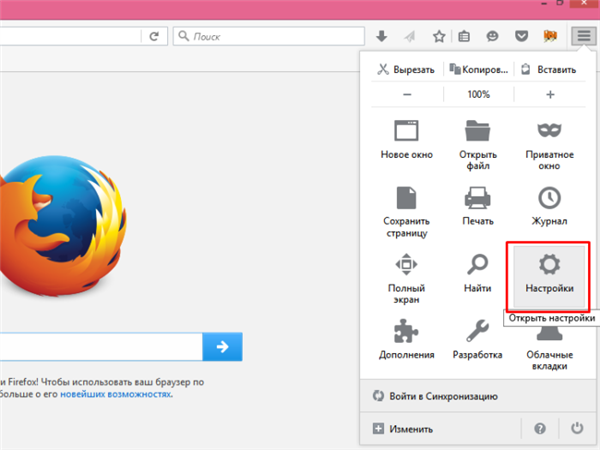
Task: Open the downloads arrow icon
Action: (x=382, y=36)
